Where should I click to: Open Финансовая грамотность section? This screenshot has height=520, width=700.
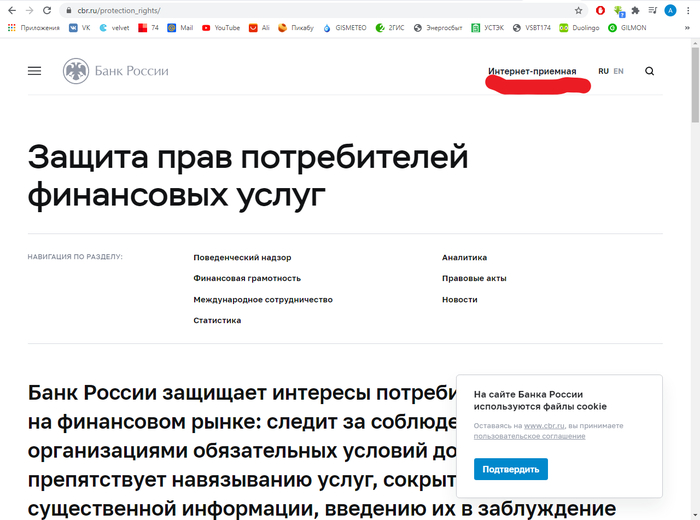pos(247,278)
